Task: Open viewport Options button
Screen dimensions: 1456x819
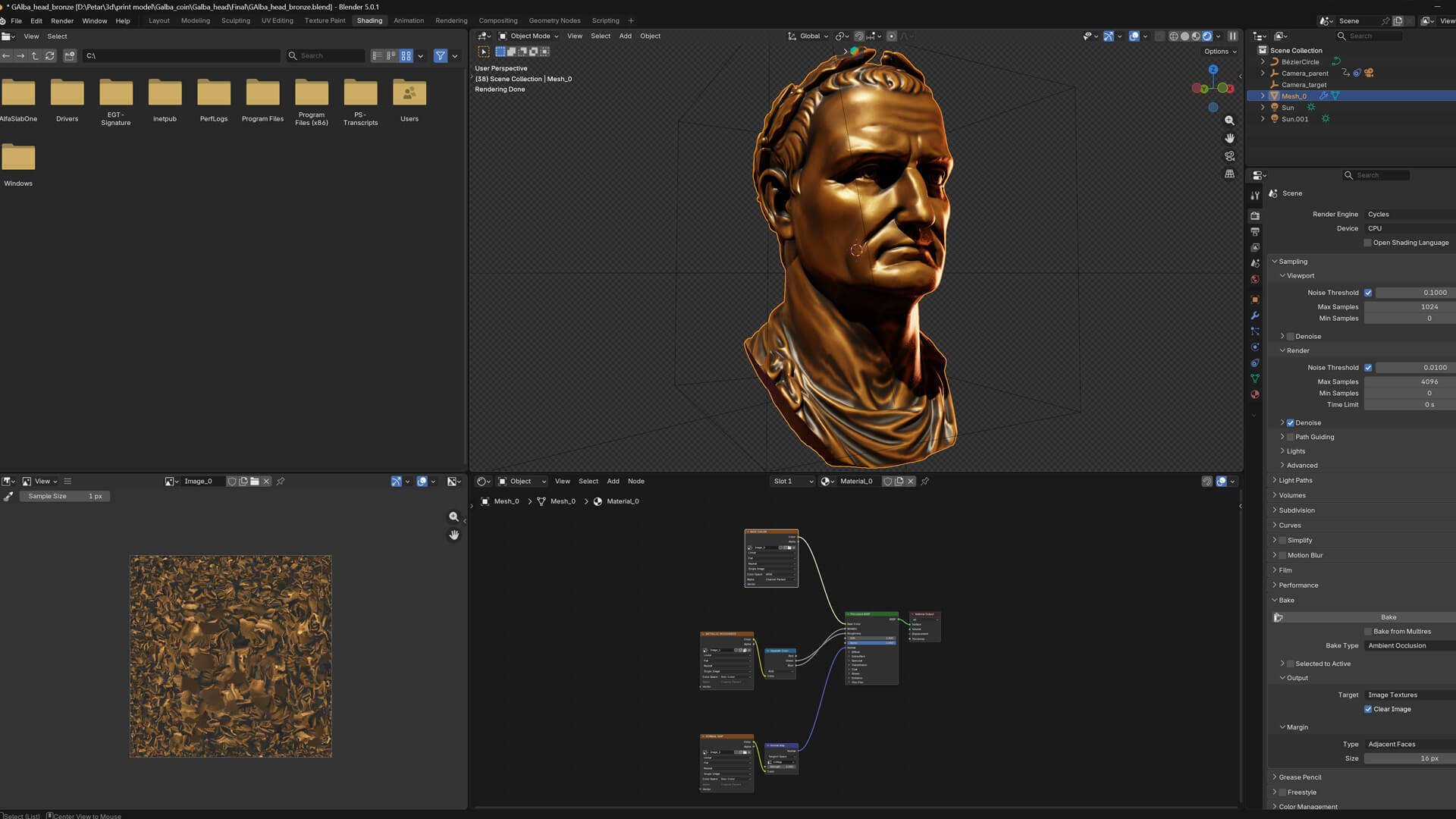Action: (x=1220, y=52)
